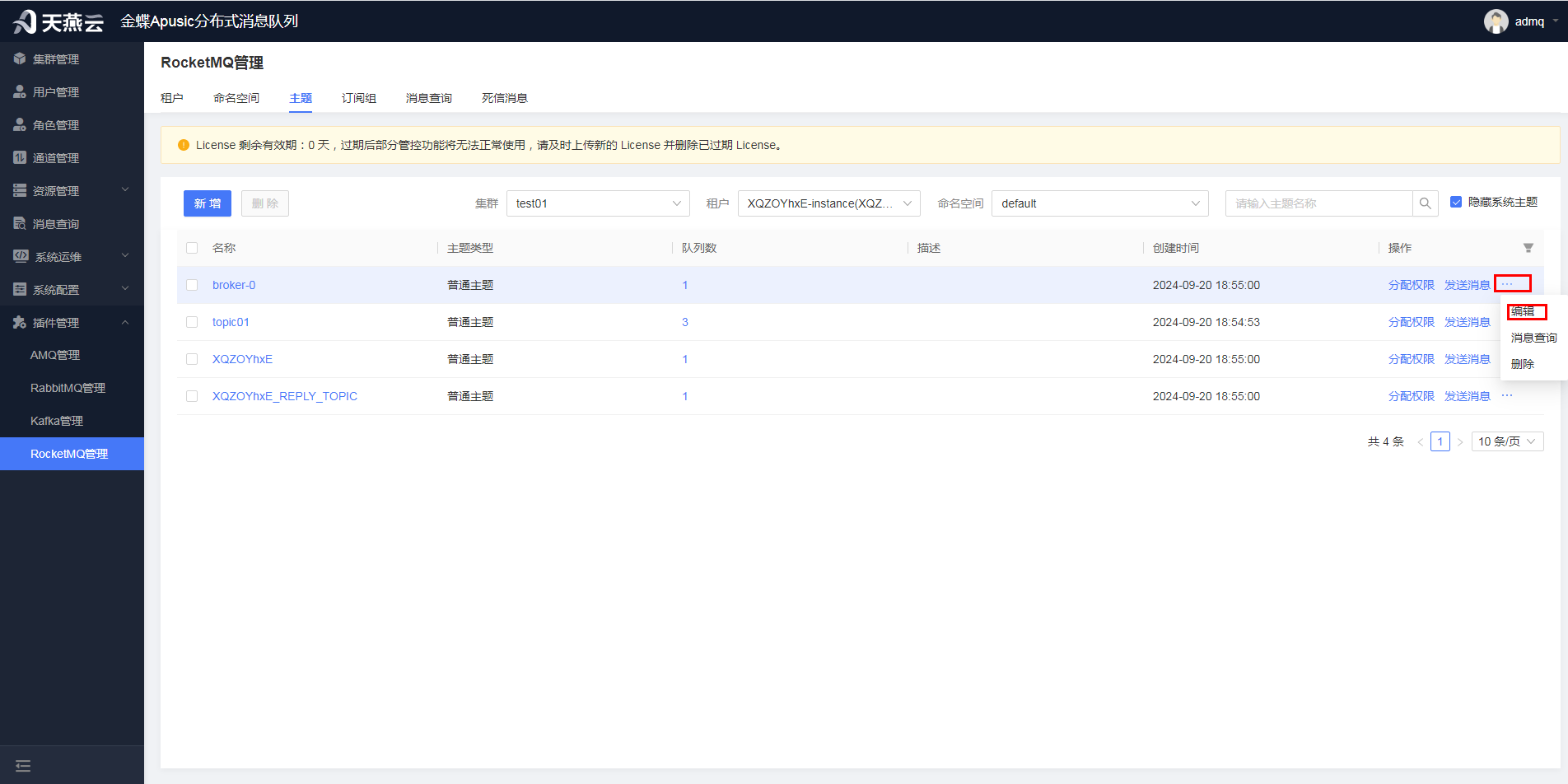This screenshot has height=784, width=1568.
Task: Select the XQZOYhxE row checkbox
Action: coord(192,359)
